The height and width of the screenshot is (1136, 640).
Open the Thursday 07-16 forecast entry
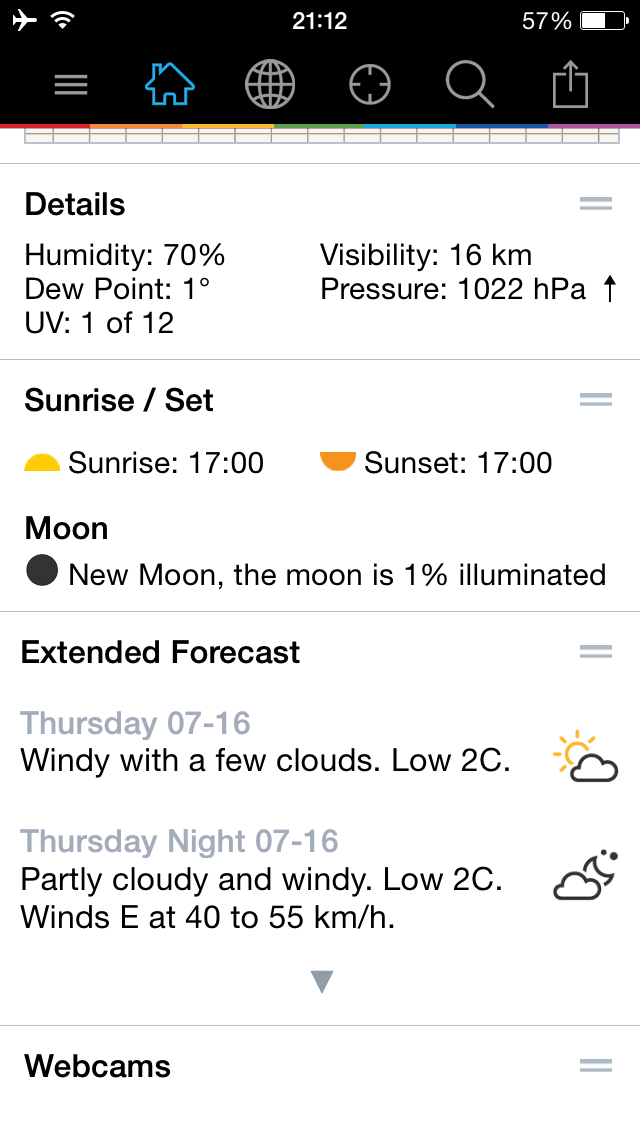point(320,742)
